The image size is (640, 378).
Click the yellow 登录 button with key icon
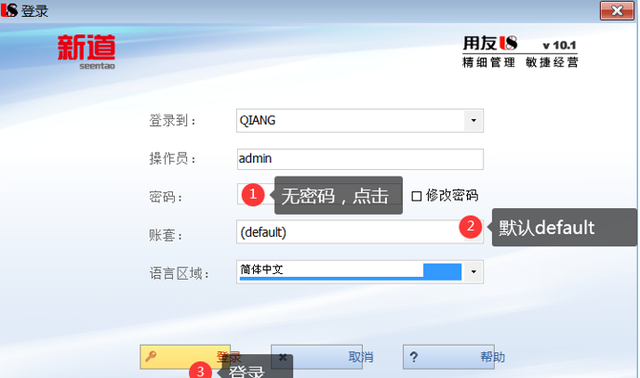point(185,357)
